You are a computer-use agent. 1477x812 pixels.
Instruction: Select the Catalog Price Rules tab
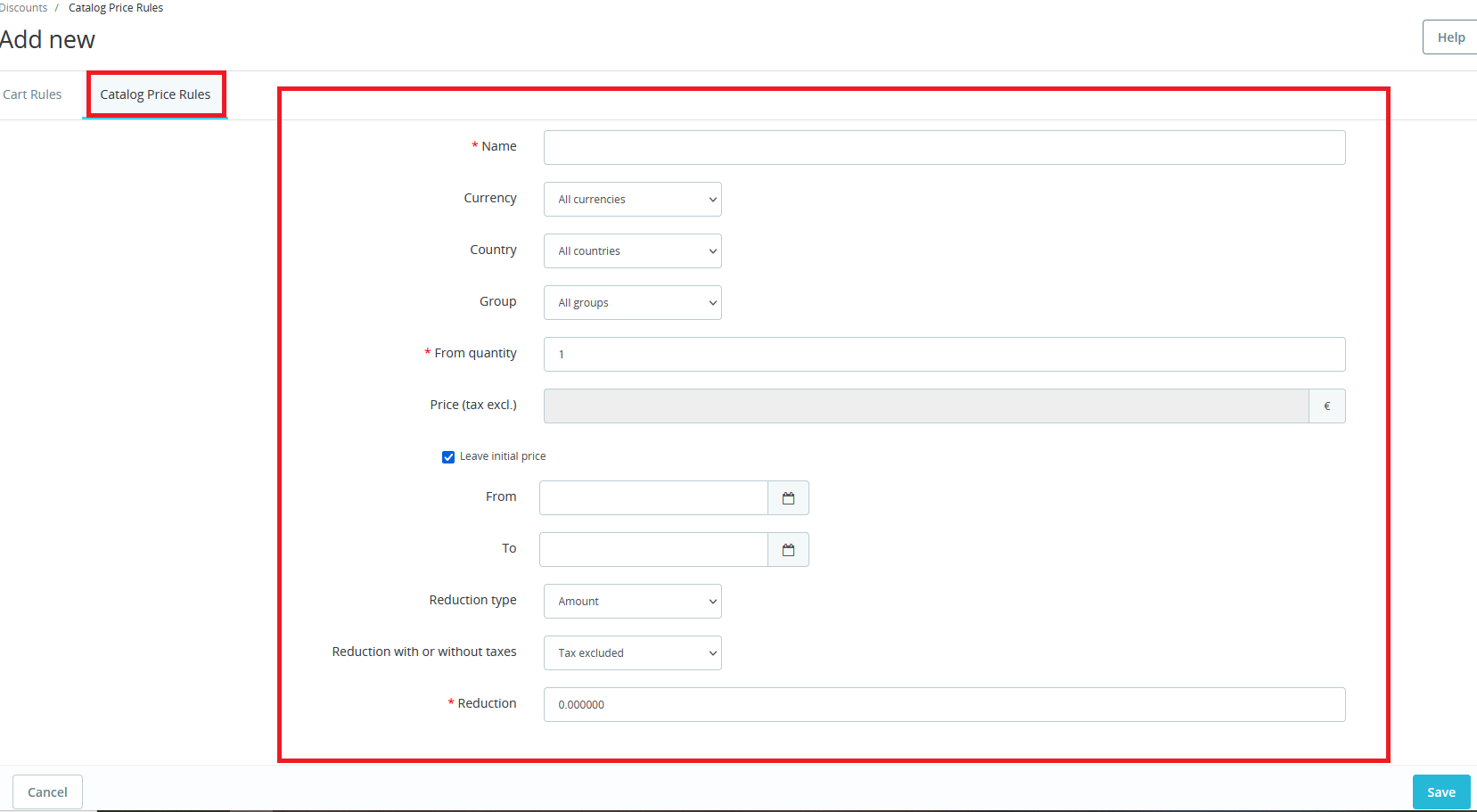click(155, 94)
